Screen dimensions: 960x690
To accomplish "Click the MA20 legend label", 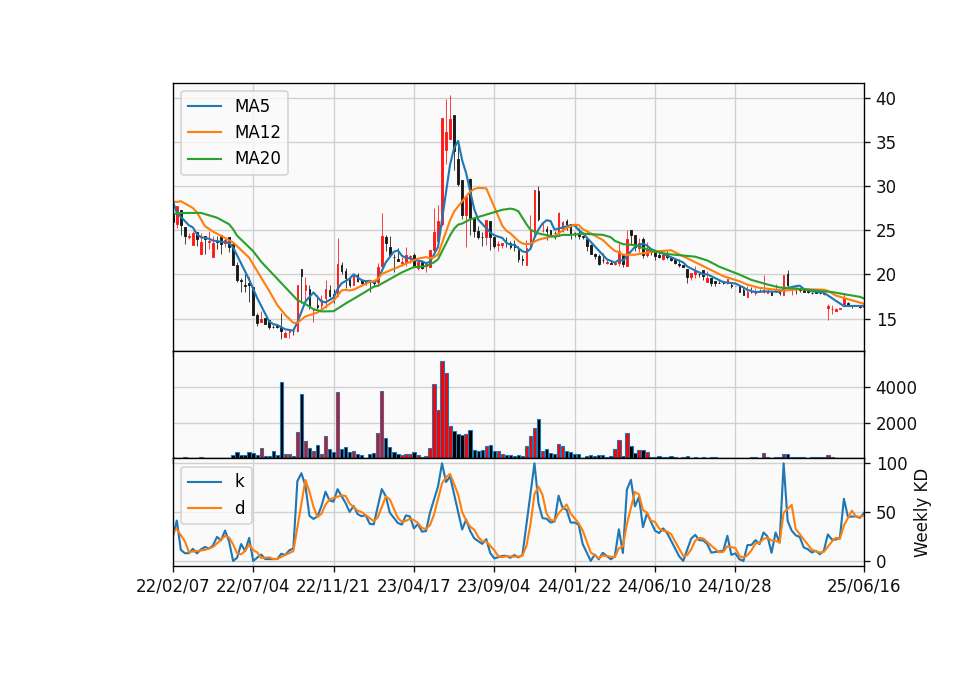I will click(x=257, y=158).
